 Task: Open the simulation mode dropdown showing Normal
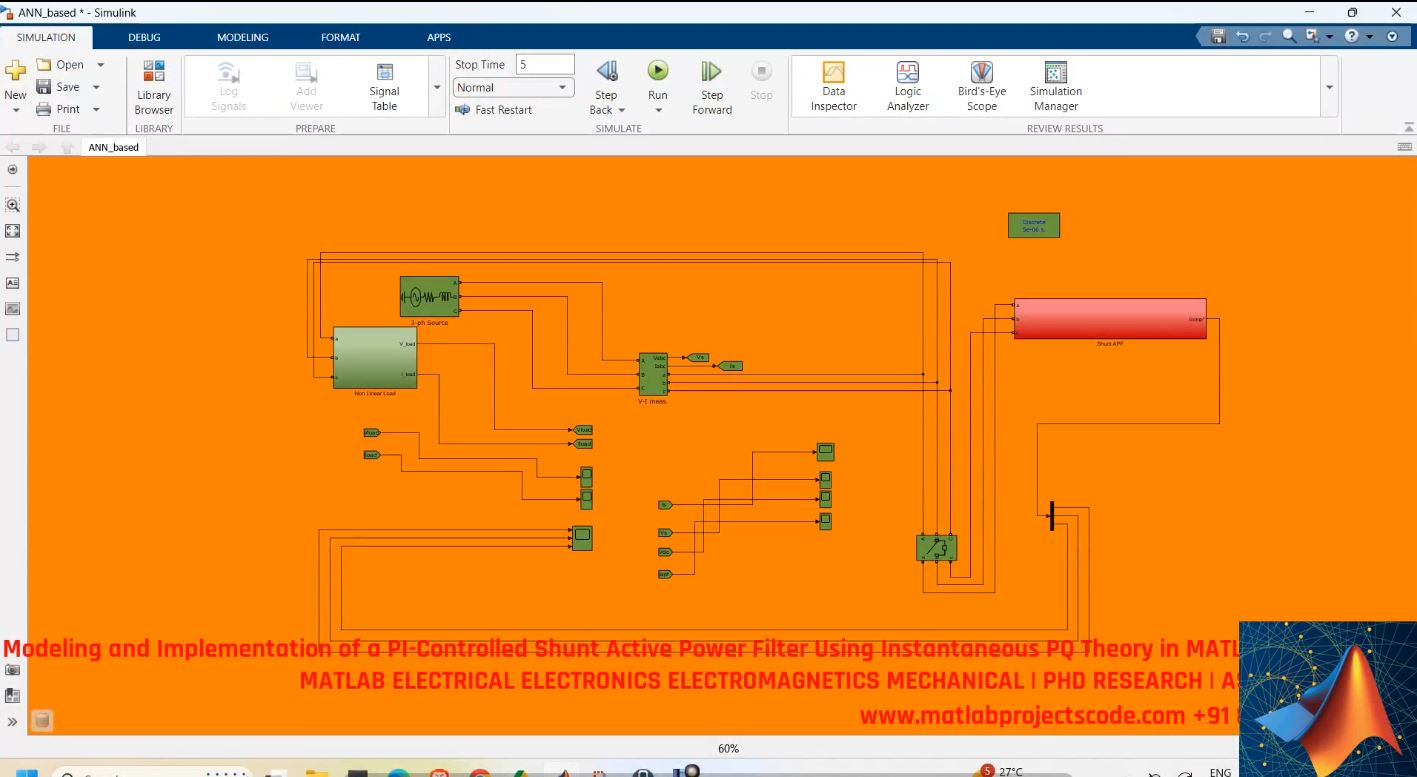[x=512, y=87]
